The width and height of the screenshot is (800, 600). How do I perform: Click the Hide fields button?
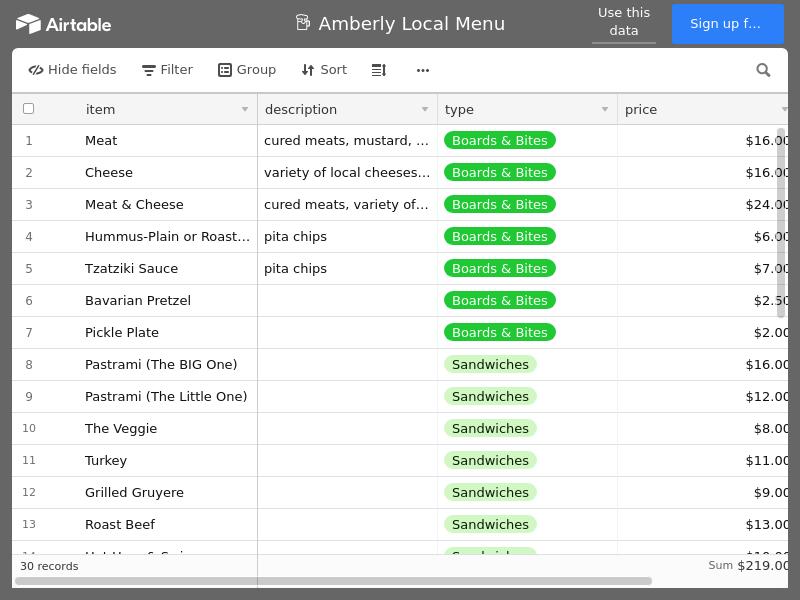tap(72, 70)
